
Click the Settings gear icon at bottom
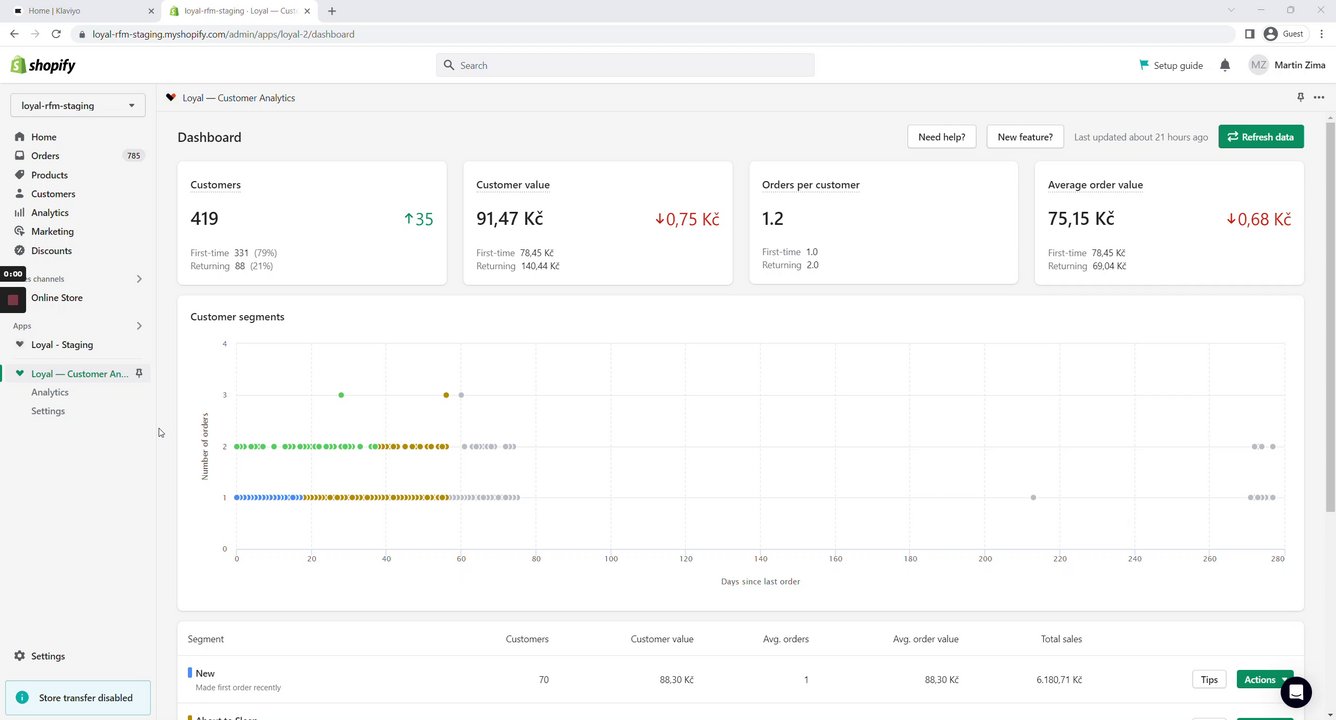(20, 656)
